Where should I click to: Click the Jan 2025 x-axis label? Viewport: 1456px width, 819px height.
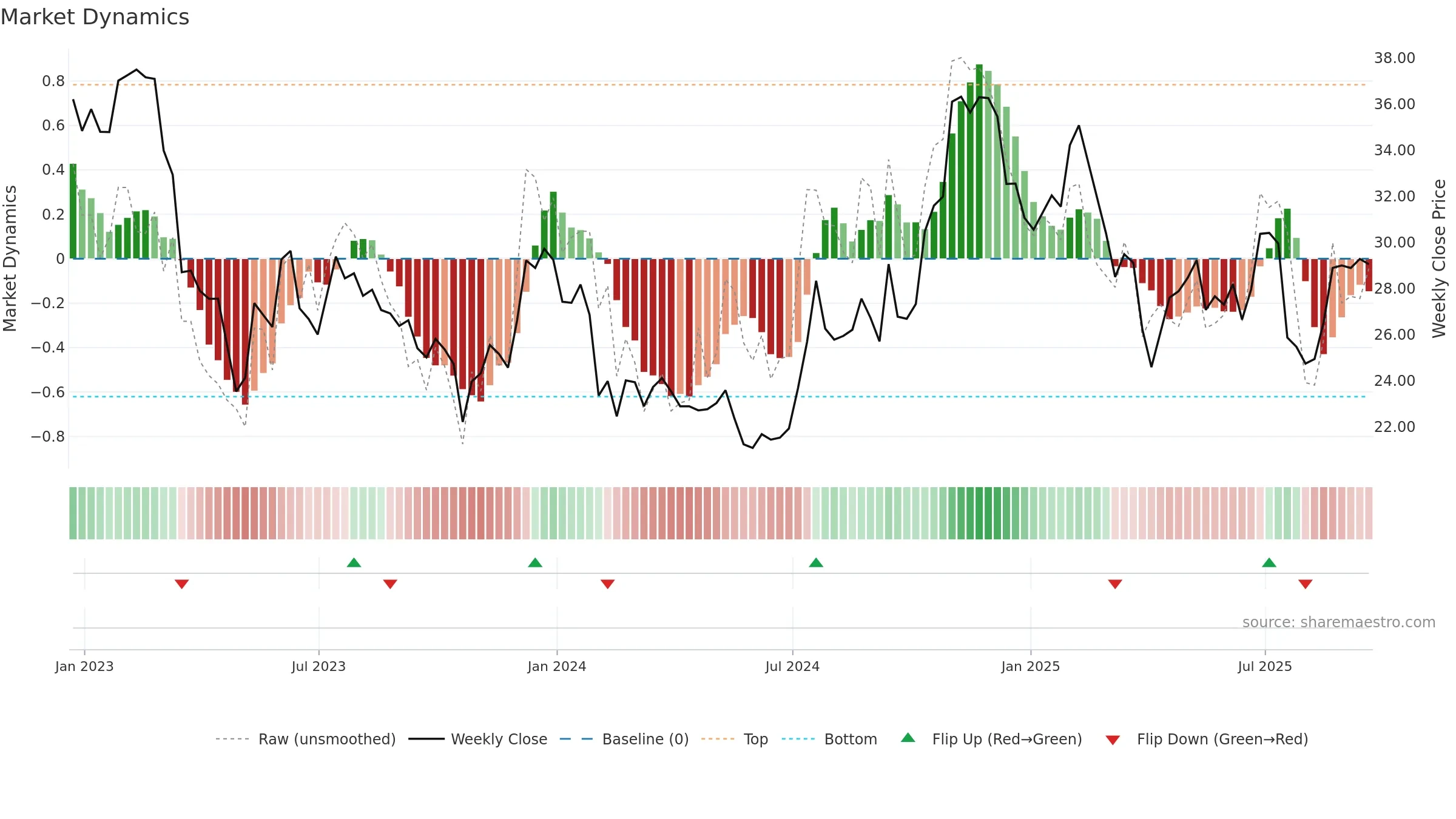[1031, 666]
